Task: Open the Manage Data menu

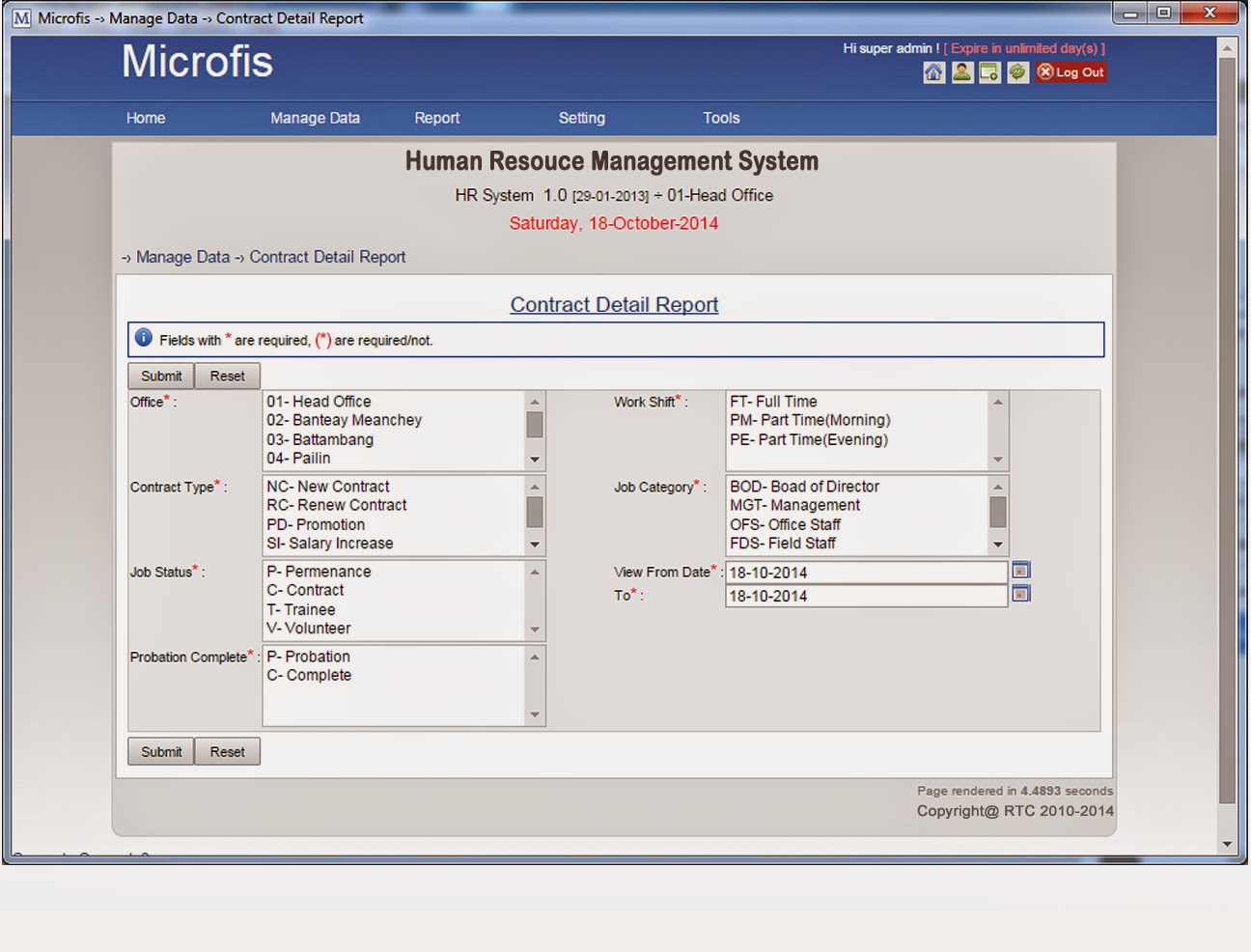Action: pyautogui.click(x=315, y=117)
